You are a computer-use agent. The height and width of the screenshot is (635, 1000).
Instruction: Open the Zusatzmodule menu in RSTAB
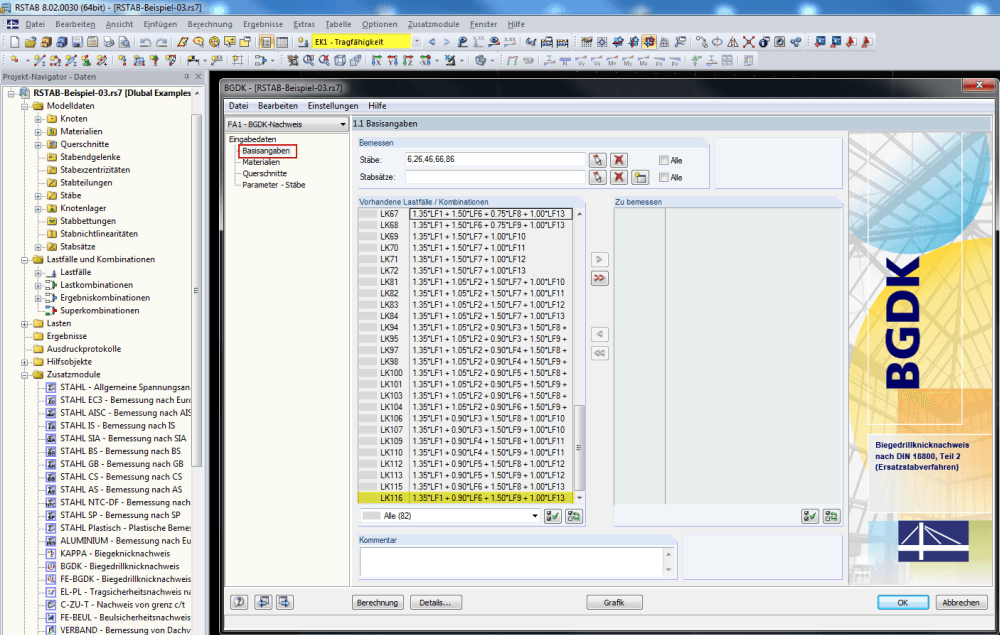tap(434, 24)
